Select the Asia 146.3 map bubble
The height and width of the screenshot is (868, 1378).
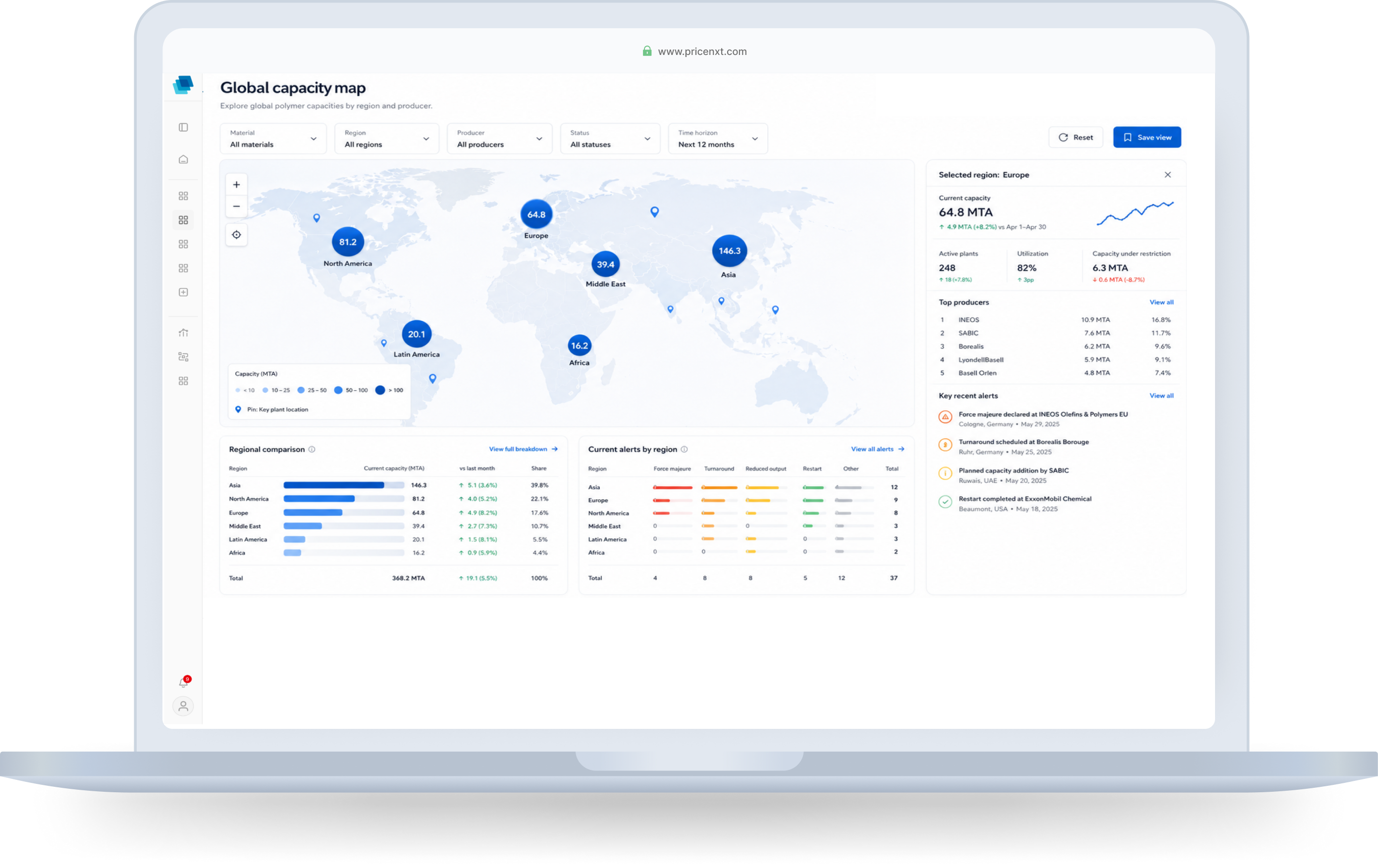click(x=729, y=251)
